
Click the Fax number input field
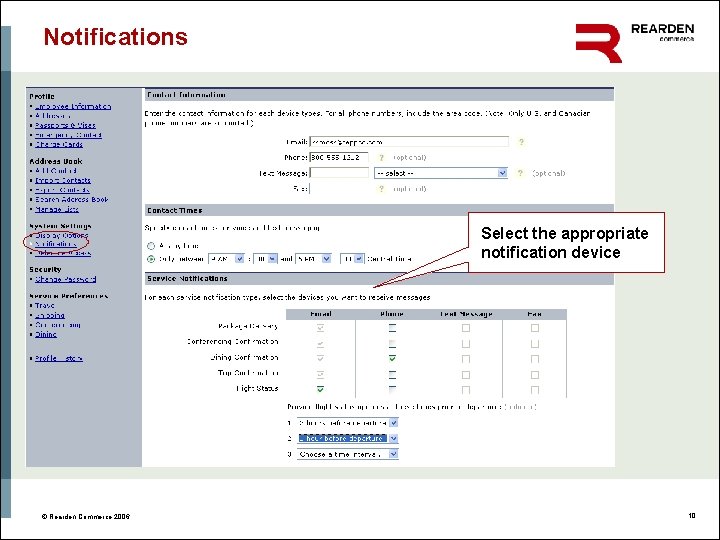(339, 188)
